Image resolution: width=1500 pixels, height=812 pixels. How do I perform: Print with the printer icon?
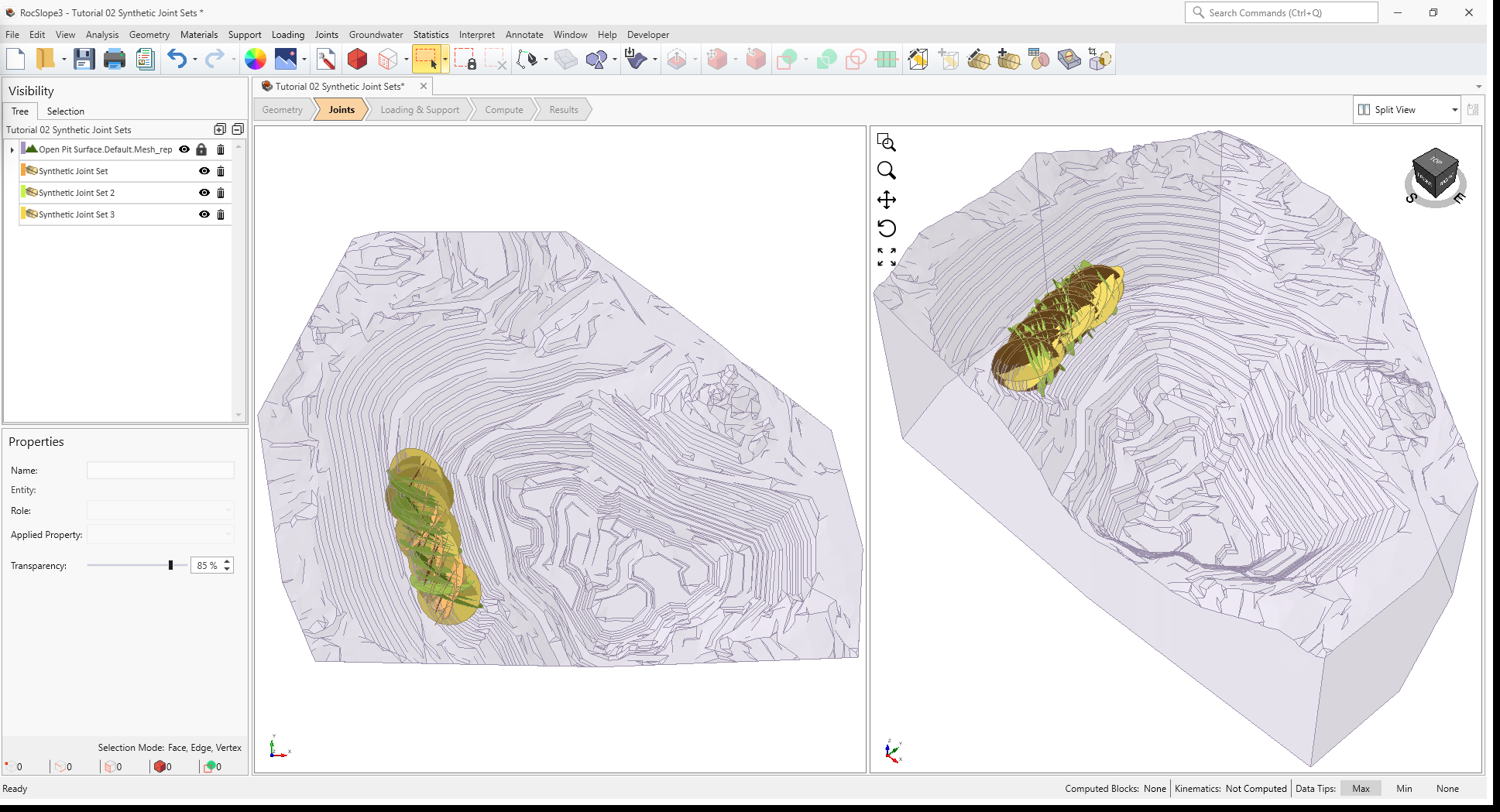click(x=115, y=59)
